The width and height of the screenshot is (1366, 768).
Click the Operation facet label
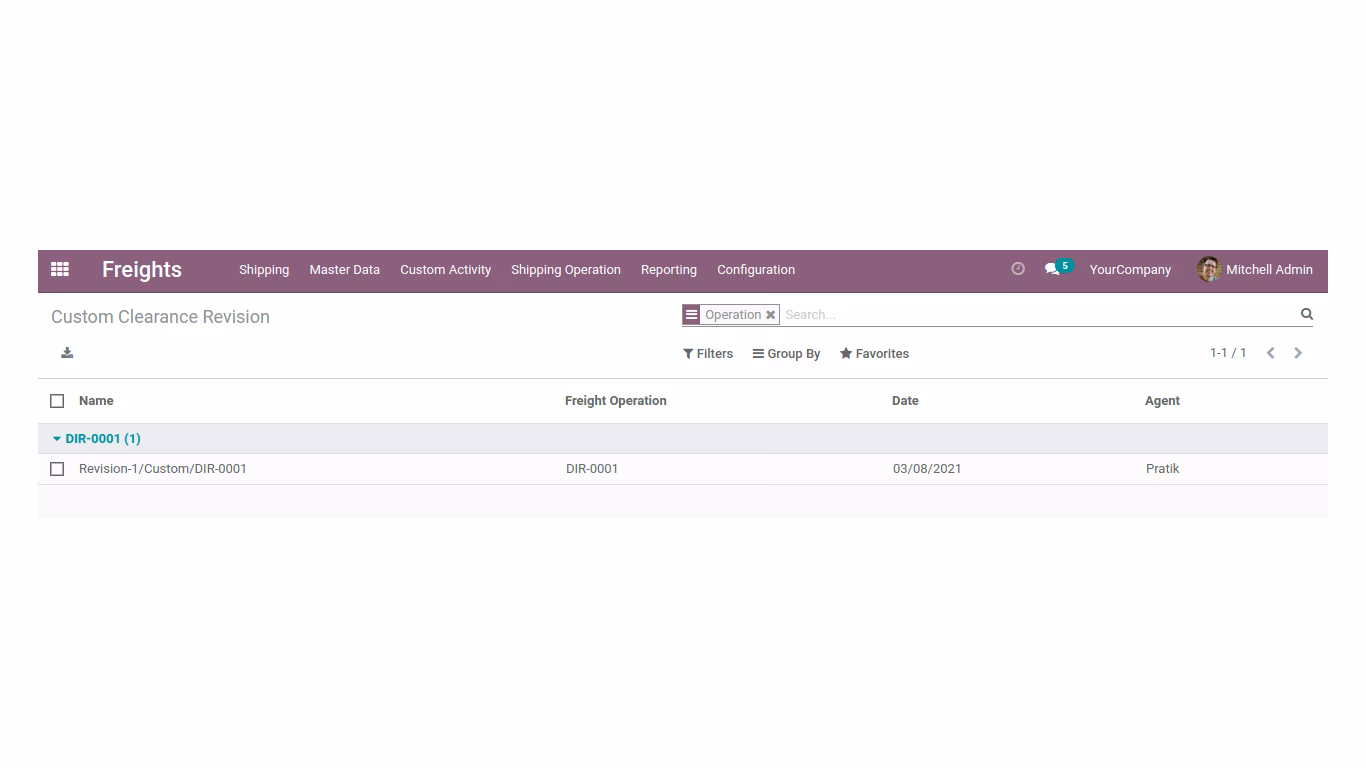[733, 315]
